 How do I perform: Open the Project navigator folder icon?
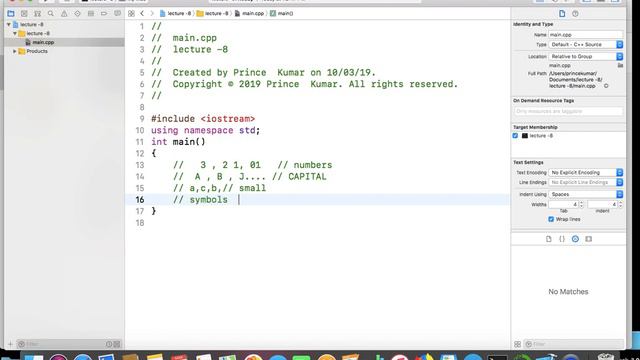coord(11,13)
